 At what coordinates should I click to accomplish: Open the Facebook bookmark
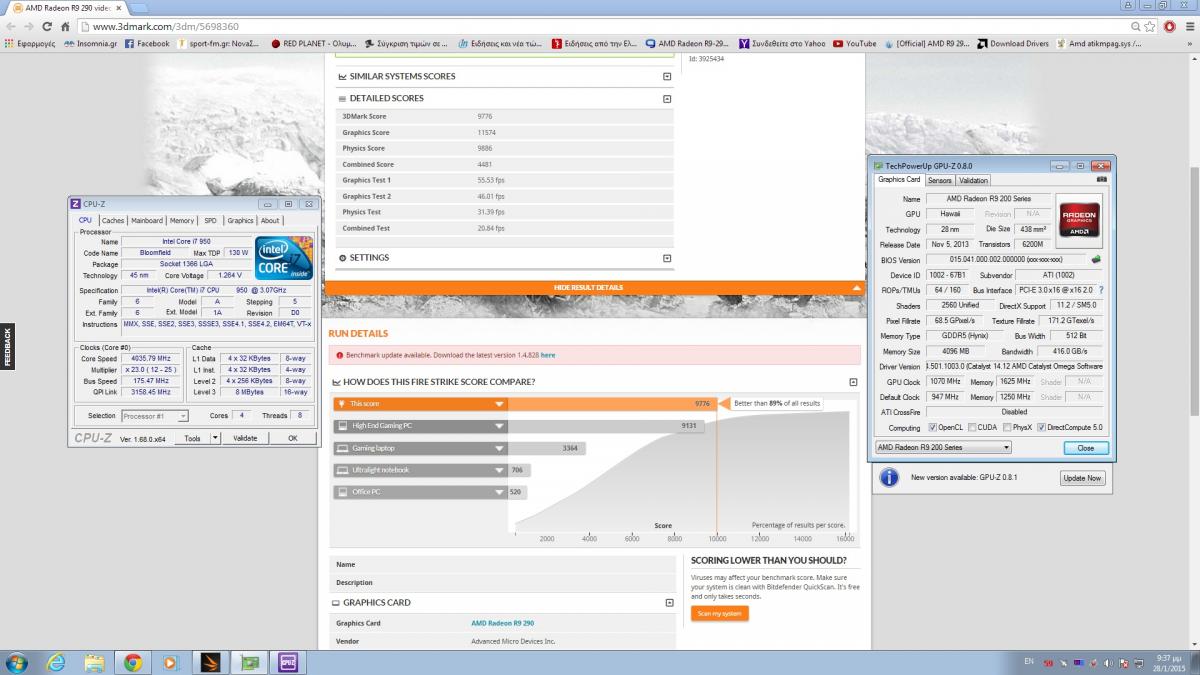pyautogui.click(x=147, y=43)
